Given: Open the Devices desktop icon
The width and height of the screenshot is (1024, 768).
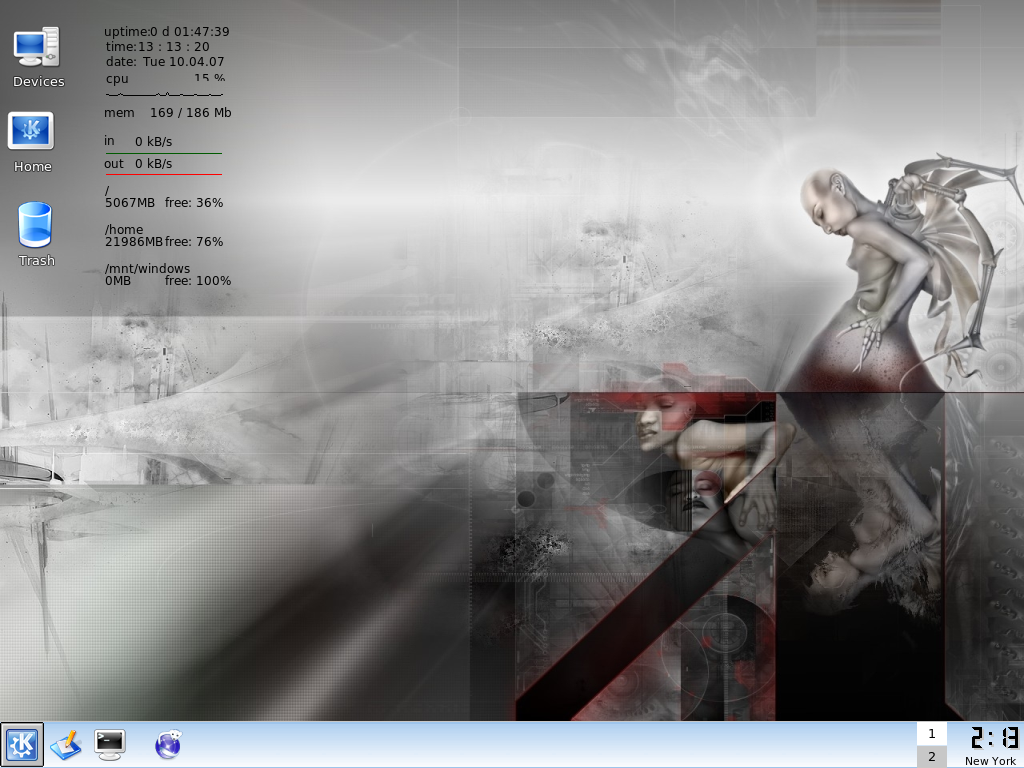Looking at the screenshot, I should (38, 57).
